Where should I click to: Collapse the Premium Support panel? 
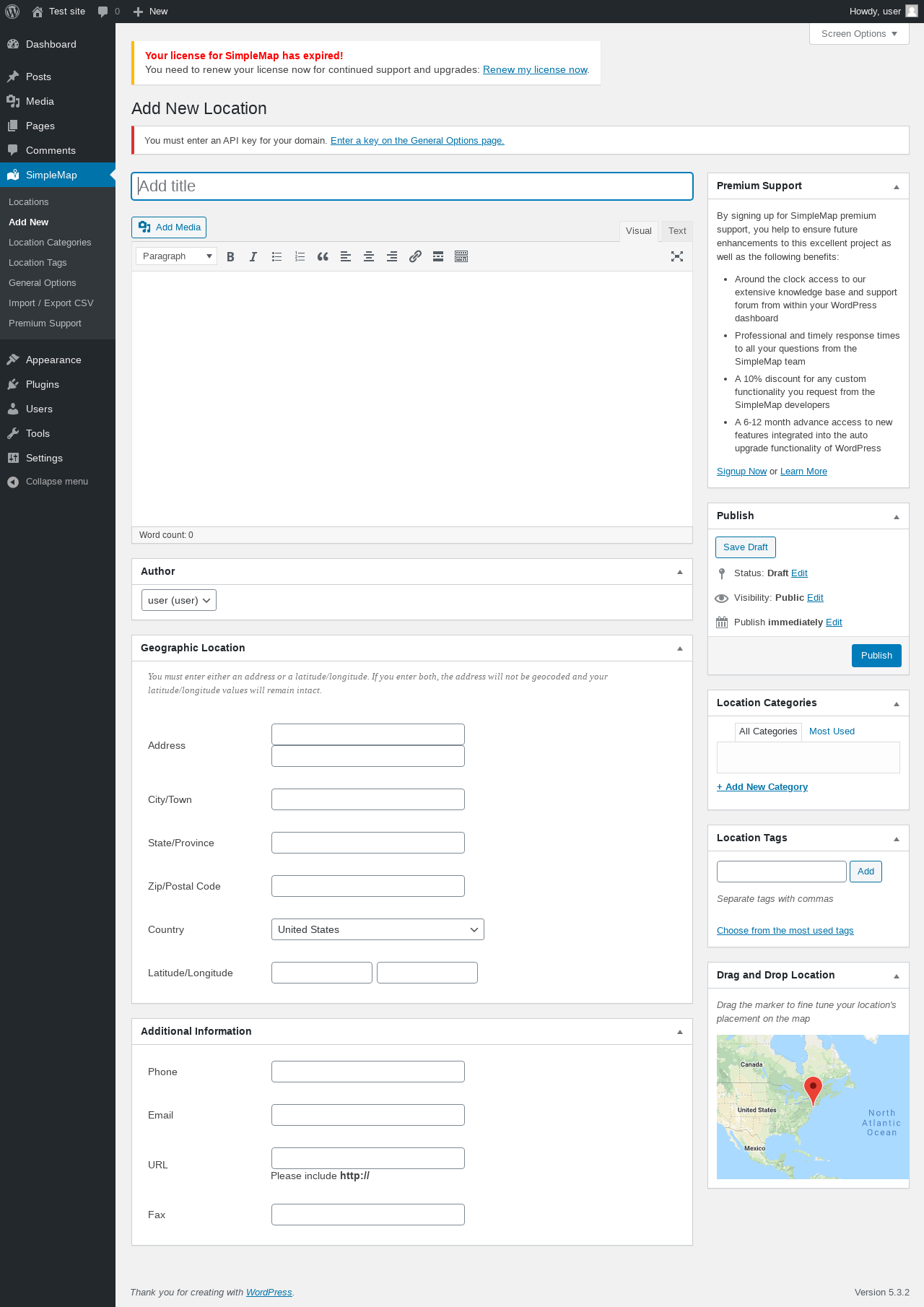click(x=897, y=186)
